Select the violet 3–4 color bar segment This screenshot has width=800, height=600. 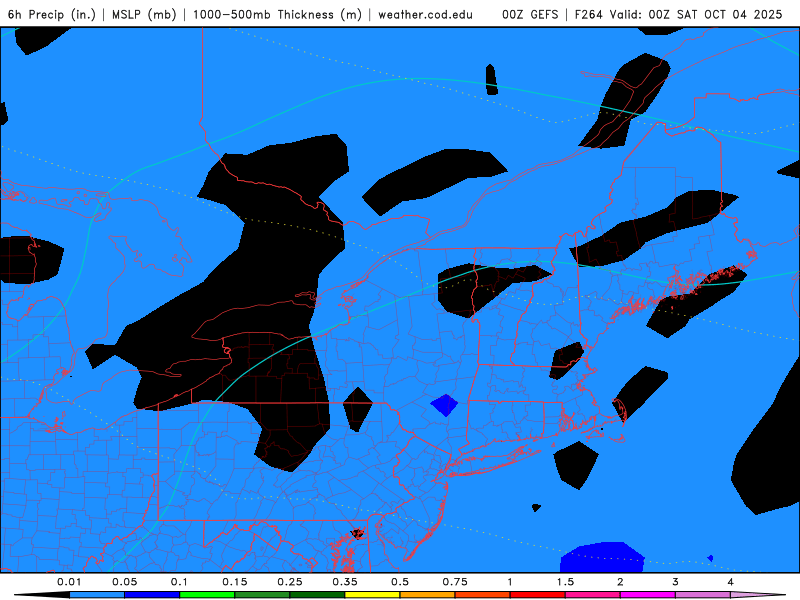[703, 595]
